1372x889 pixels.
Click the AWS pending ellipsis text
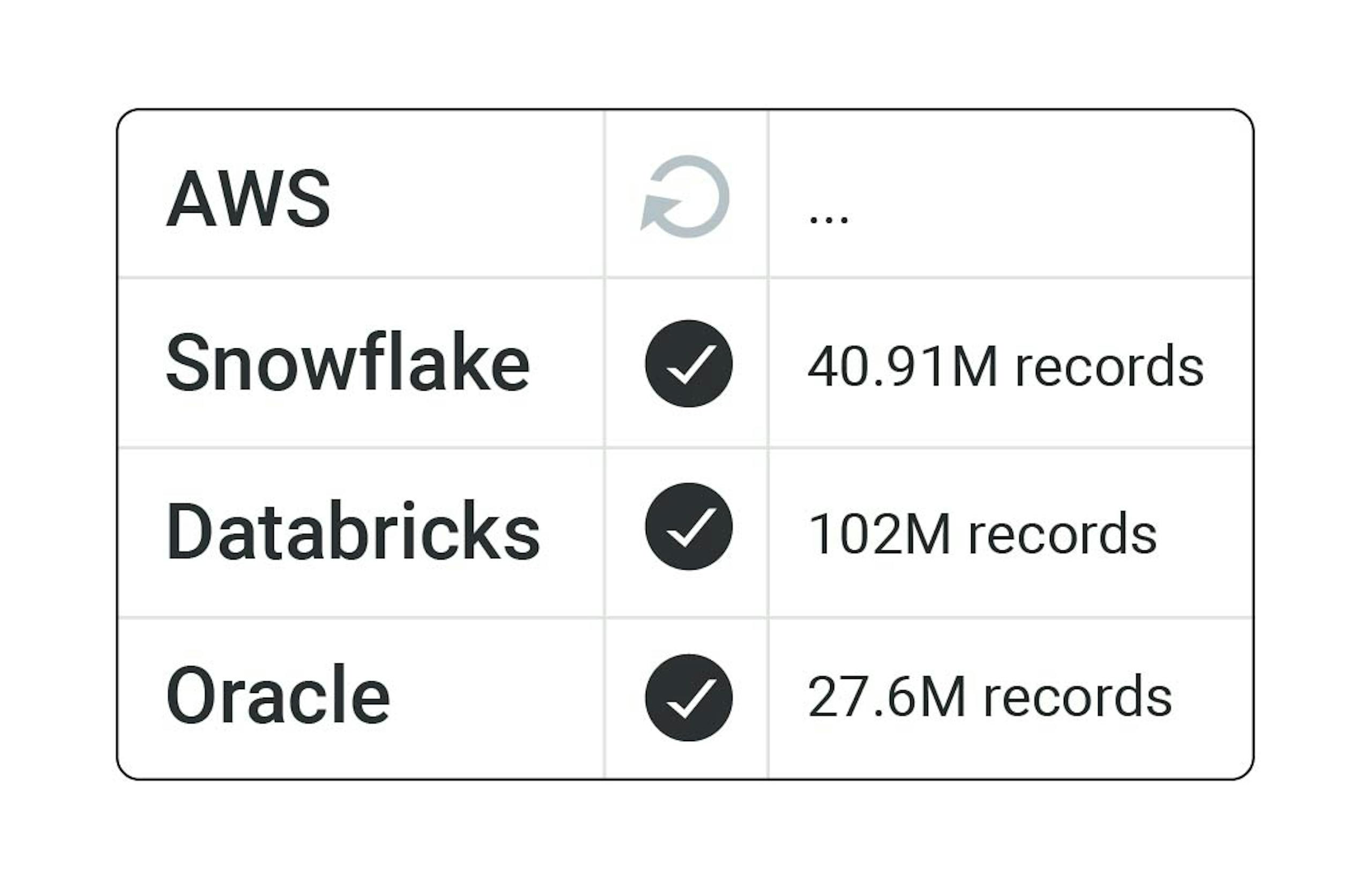click(829, 219)
